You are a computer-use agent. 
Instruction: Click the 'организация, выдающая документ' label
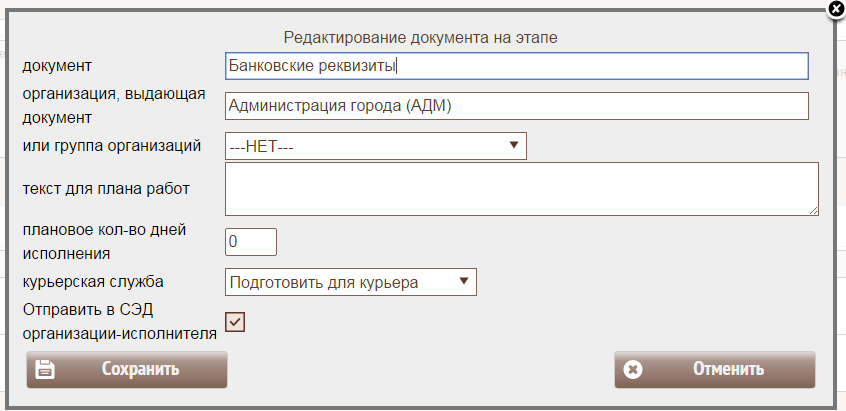pos(113,105)
